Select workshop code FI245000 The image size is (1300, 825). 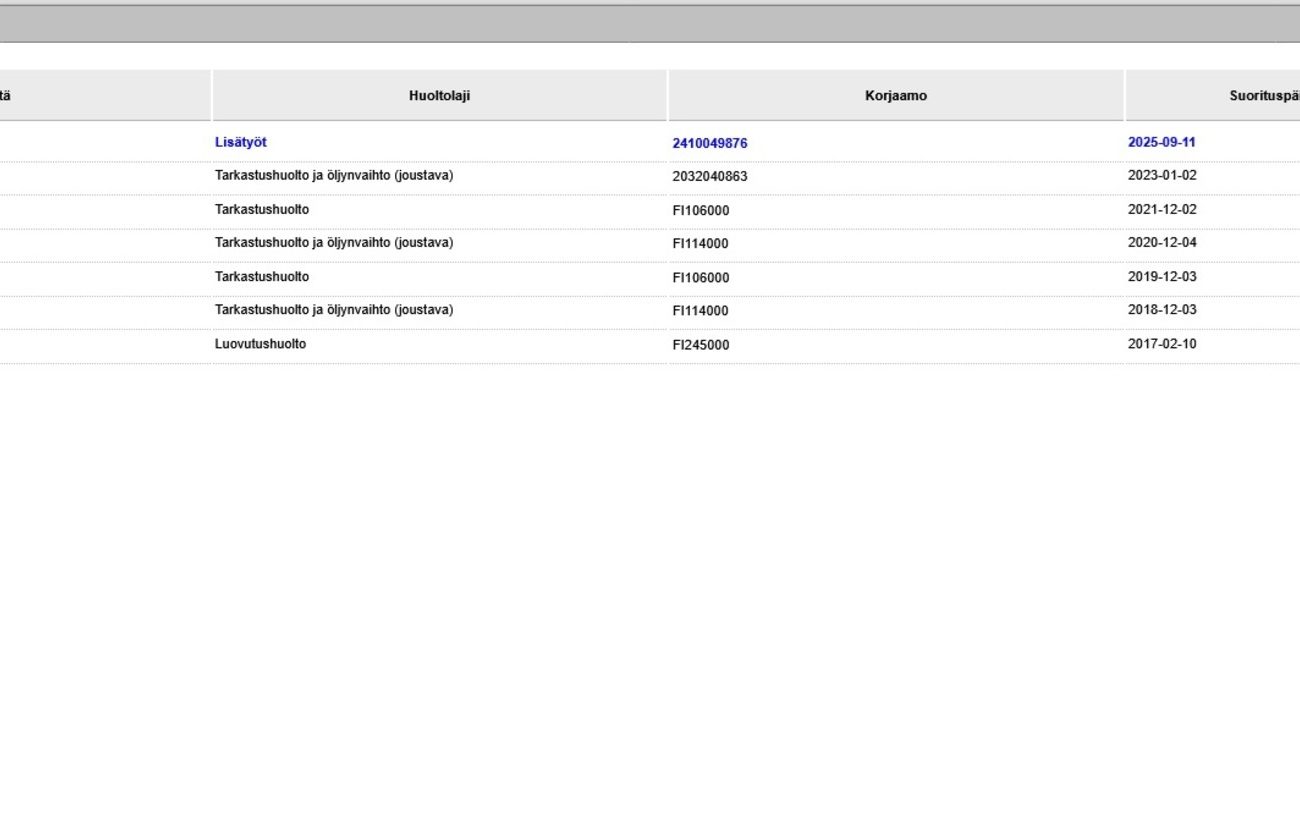coord(701,345)
